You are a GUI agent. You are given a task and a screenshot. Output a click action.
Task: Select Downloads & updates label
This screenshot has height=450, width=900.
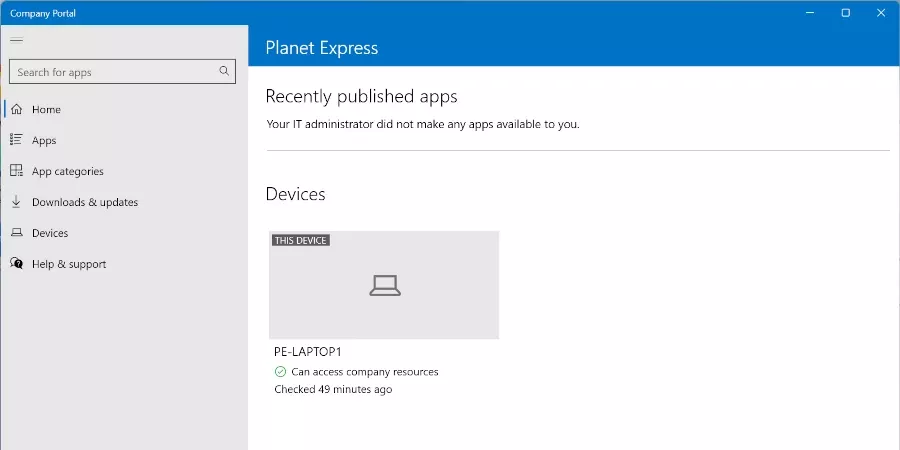click(x=85, y=202)
